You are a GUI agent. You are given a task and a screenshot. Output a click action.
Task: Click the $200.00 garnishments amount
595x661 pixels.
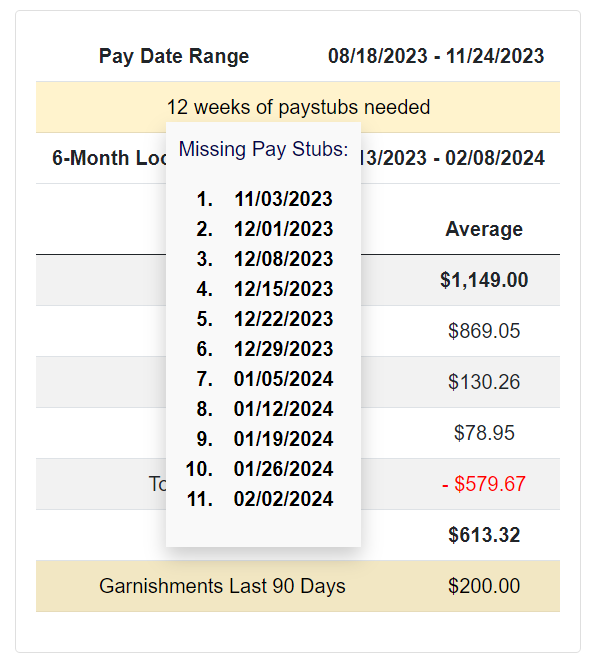pos(484,586)
